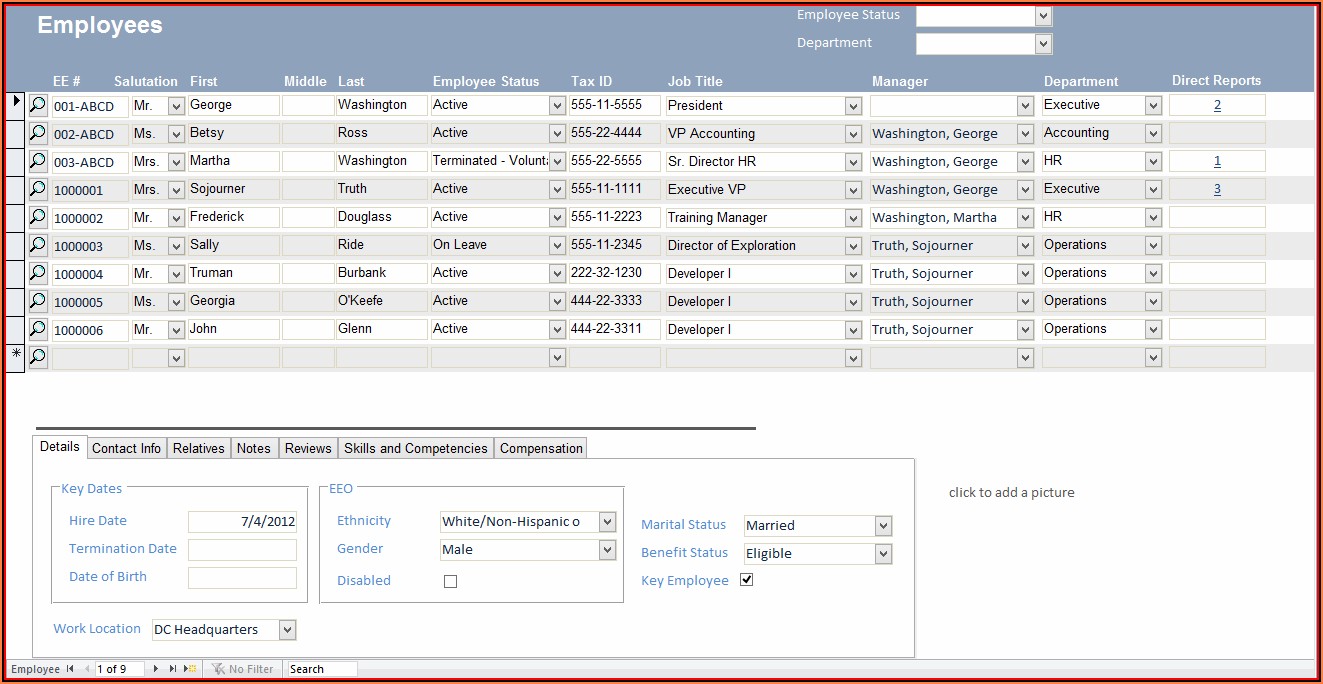1323x684 pixels.
Task: Open the Compensation tab
Action: click(x=541, y=448)
